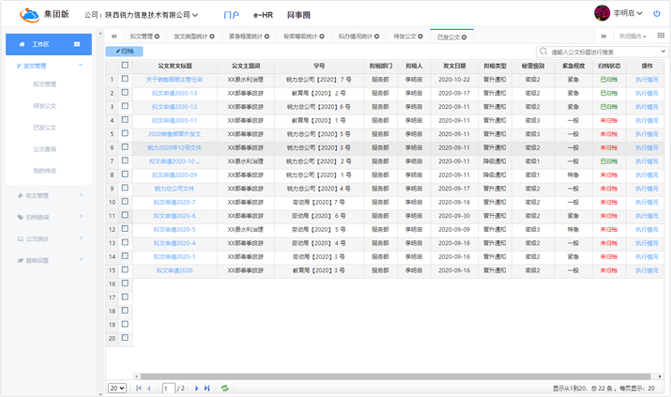The height and width of the screenshot is (397, 671).
Task: Click the power logout icon
Action: click(656, 14)
